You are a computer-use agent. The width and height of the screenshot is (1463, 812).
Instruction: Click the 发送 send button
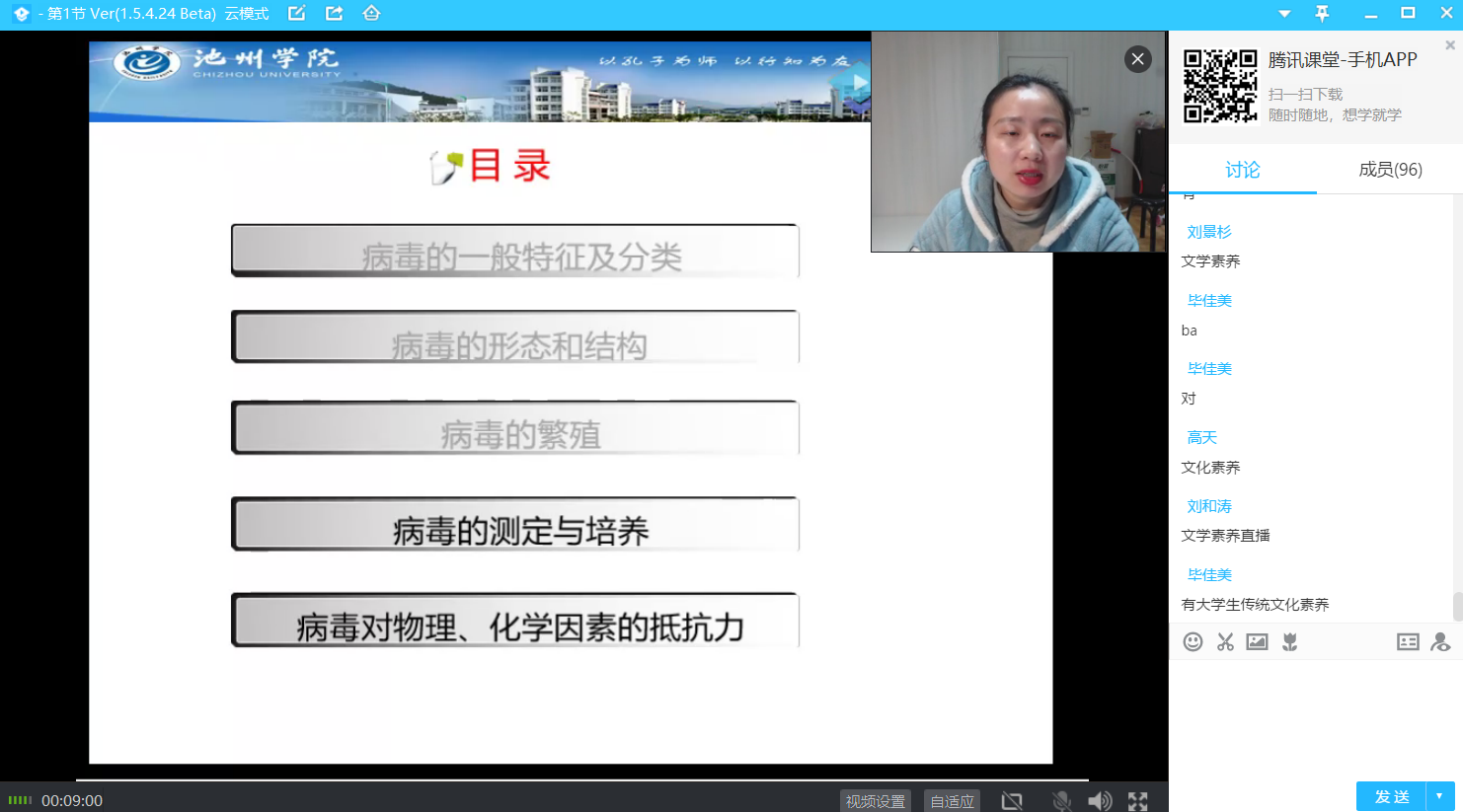point(1392,796)
